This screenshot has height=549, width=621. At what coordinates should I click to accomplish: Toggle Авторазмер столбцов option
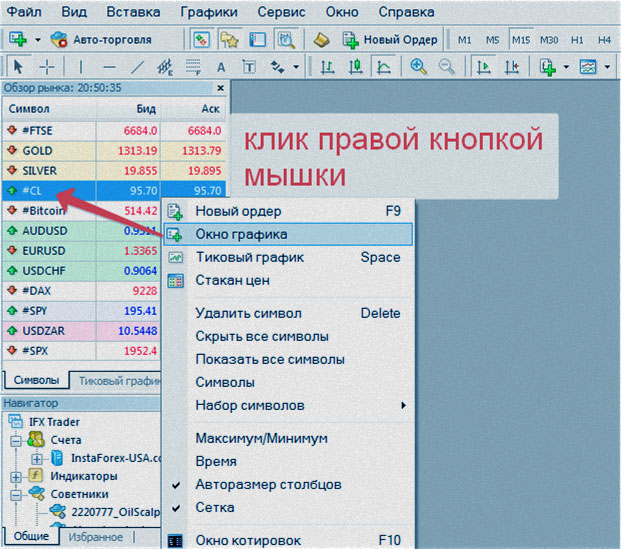click(x=268, y=484)
